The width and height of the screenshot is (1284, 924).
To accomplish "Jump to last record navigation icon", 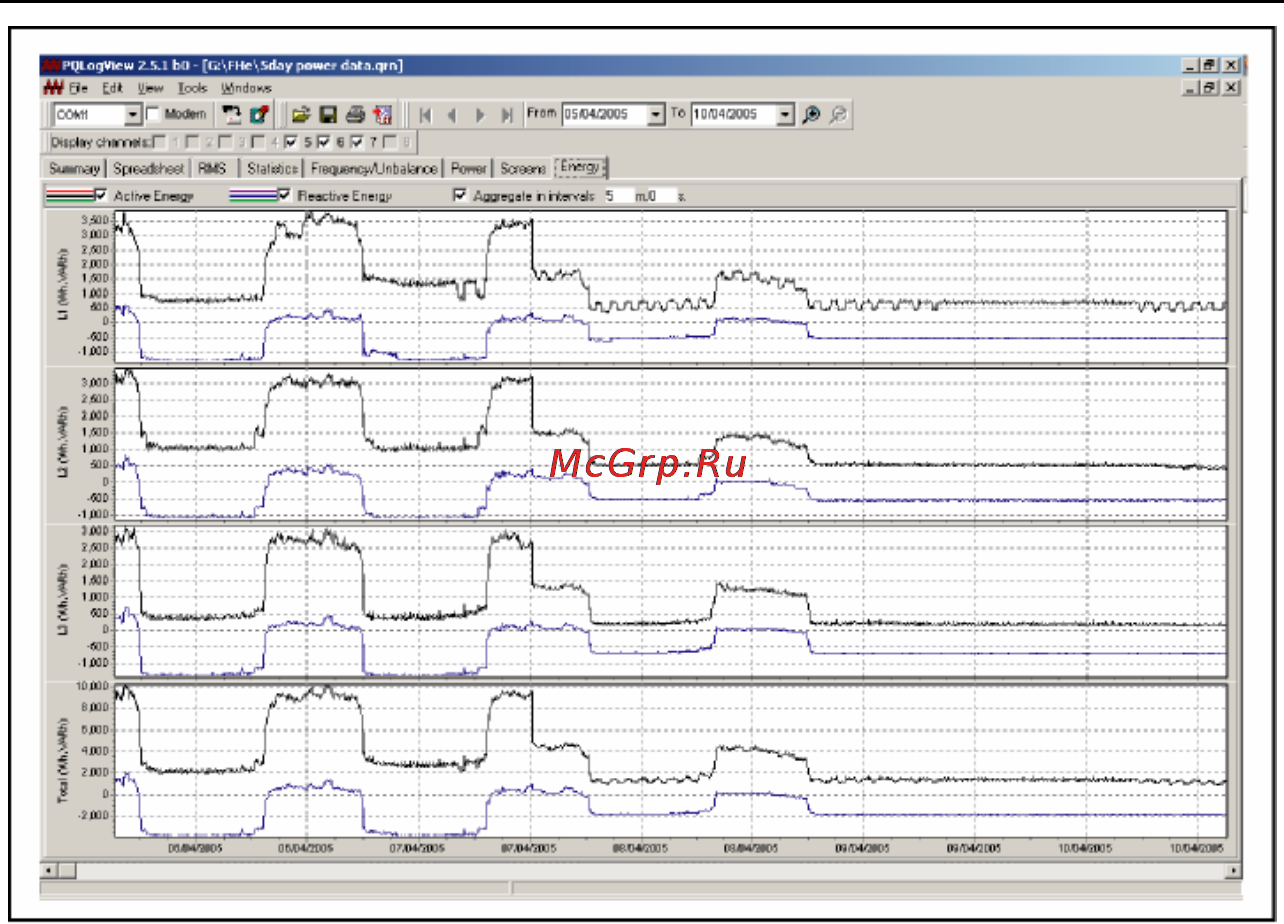I will pos(506,114).
